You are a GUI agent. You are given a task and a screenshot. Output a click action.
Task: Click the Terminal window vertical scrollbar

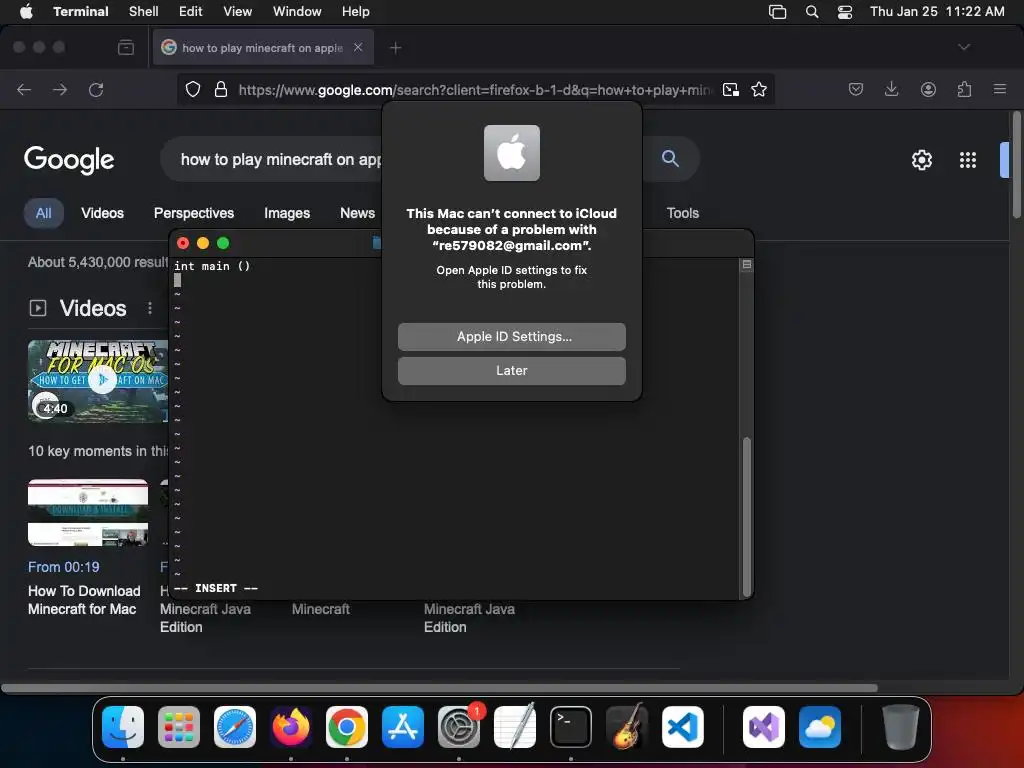click(746, 516)
